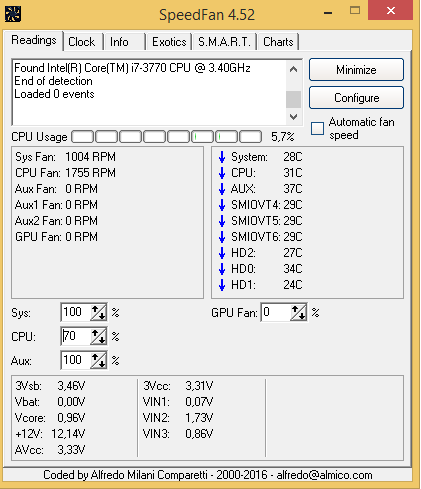Viewport: 421px width, 489px height.
Task: Click the GPU Fan speed spinner arrows
Action: click(298, 312)
